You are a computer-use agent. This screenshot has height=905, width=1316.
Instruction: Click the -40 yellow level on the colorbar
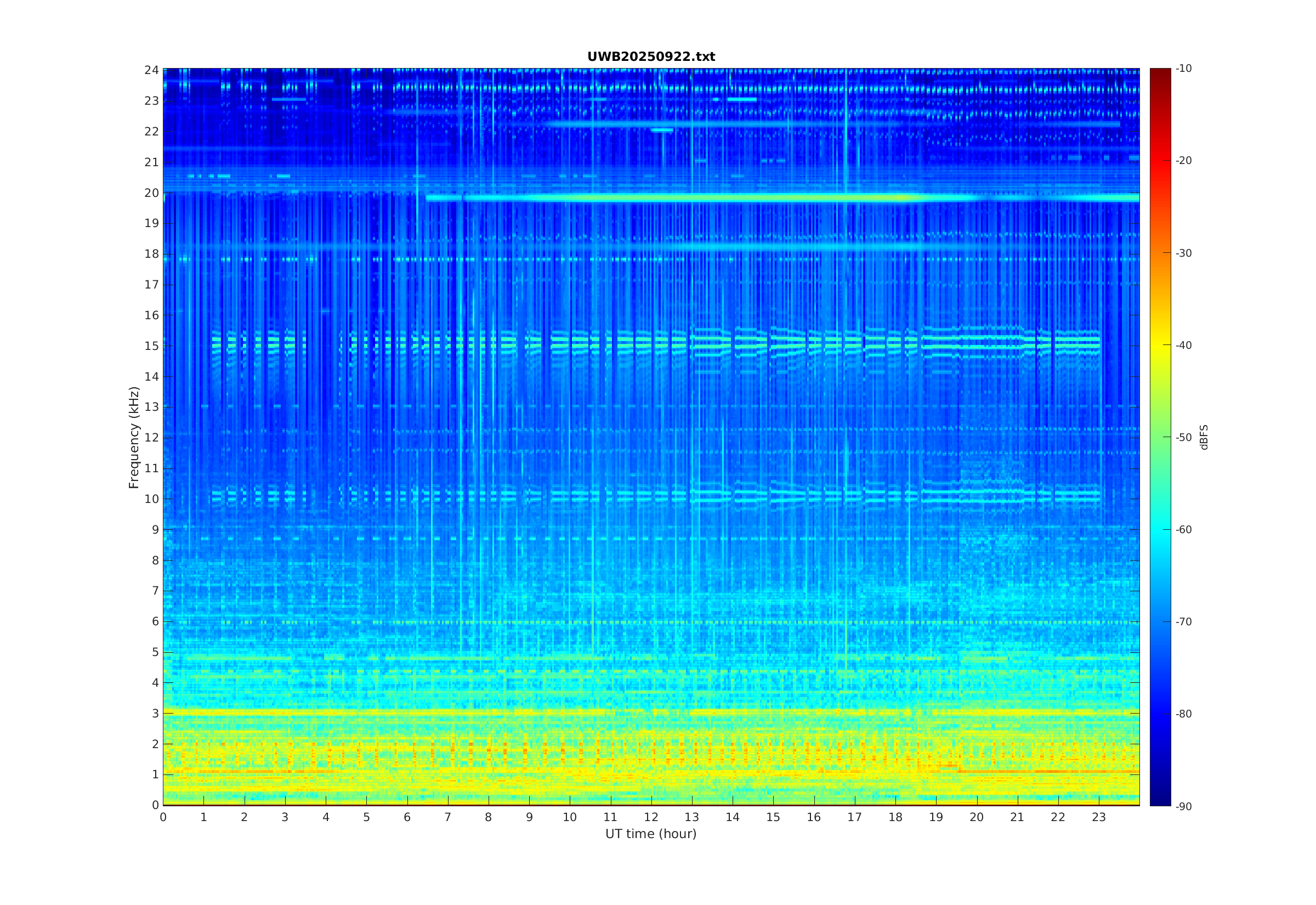[1160, 346]
